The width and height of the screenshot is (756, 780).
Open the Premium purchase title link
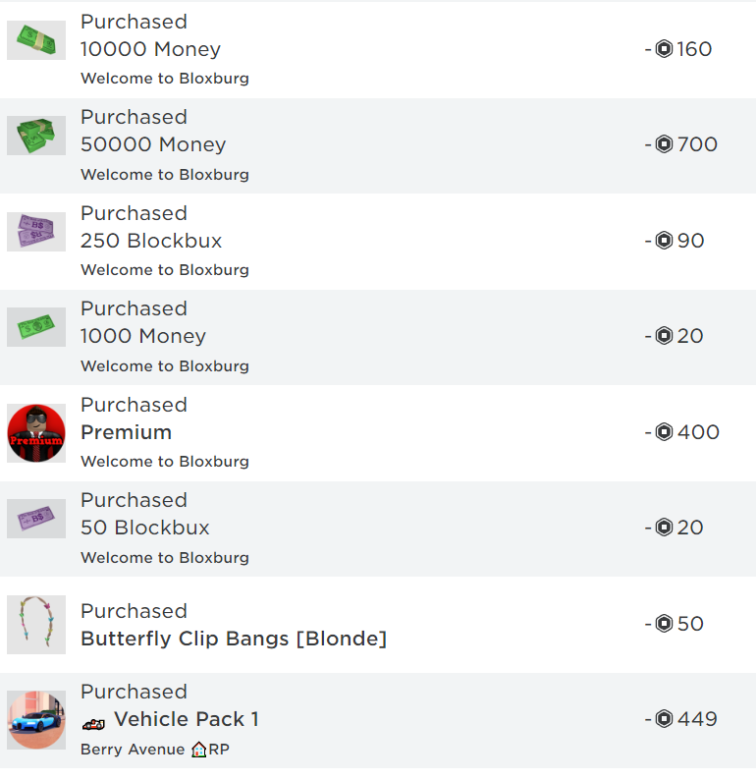coord(126,433)
